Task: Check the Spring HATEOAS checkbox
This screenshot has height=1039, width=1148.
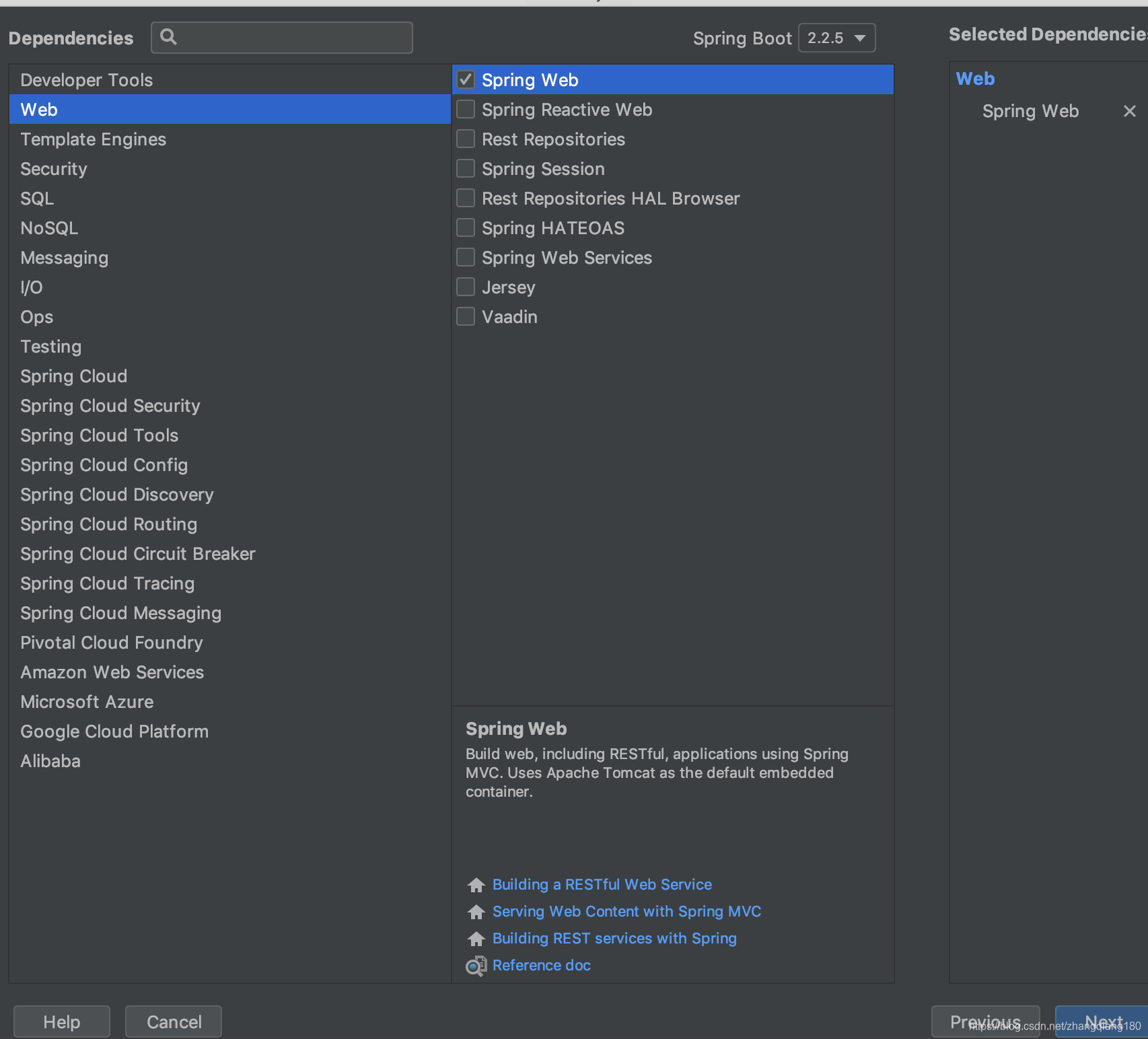Action: click(x=466, y=227)
